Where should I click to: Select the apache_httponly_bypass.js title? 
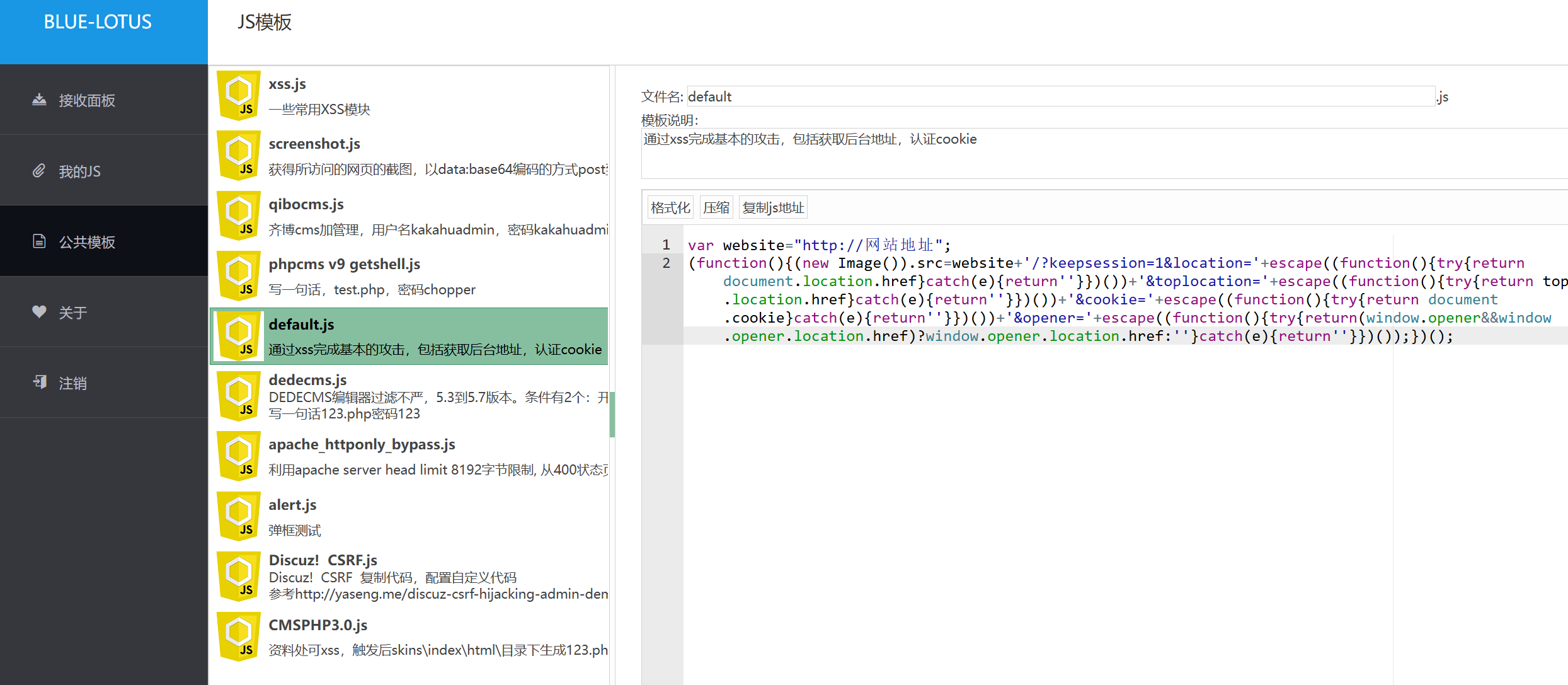coord(362,444)
